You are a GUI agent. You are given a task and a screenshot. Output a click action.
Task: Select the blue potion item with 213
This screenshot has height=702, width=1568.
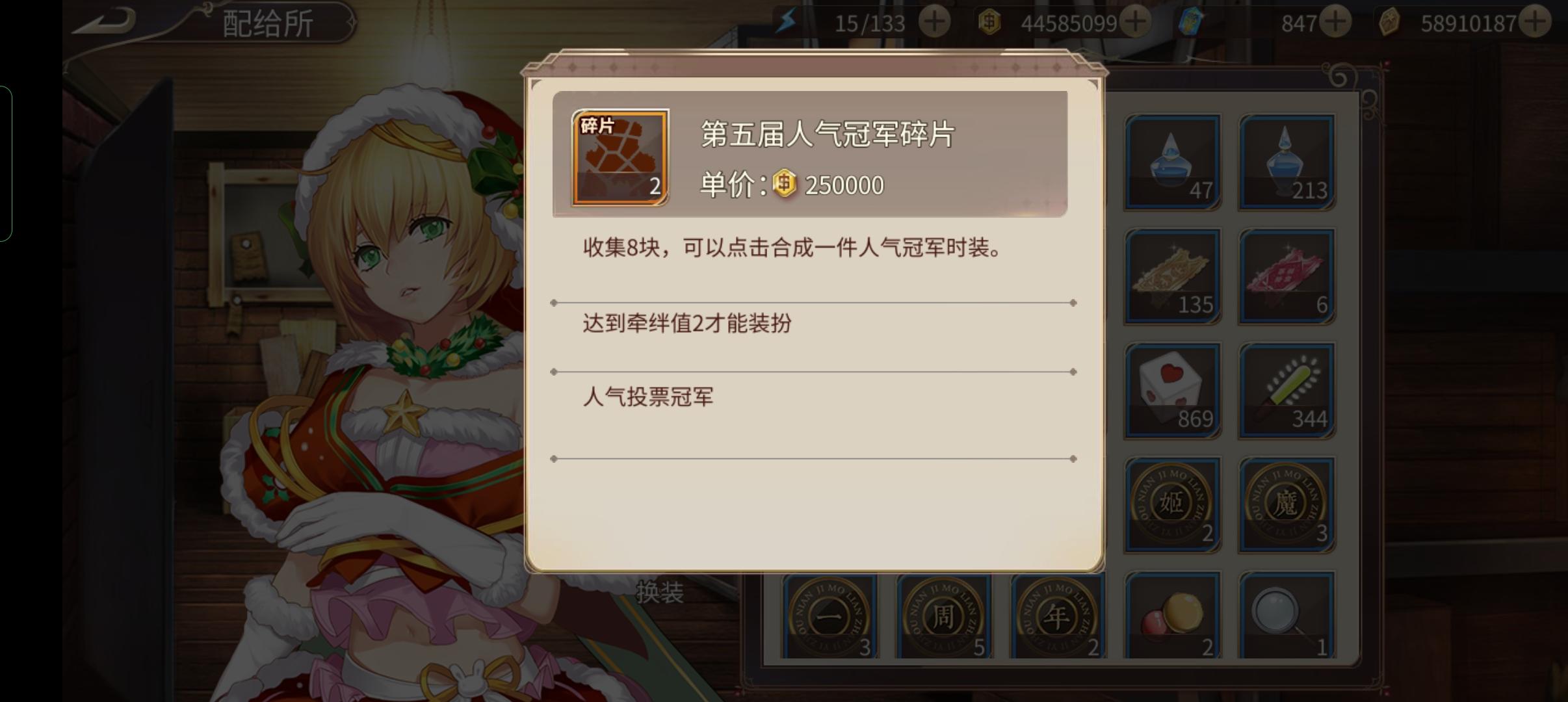tap(1287, 162)
